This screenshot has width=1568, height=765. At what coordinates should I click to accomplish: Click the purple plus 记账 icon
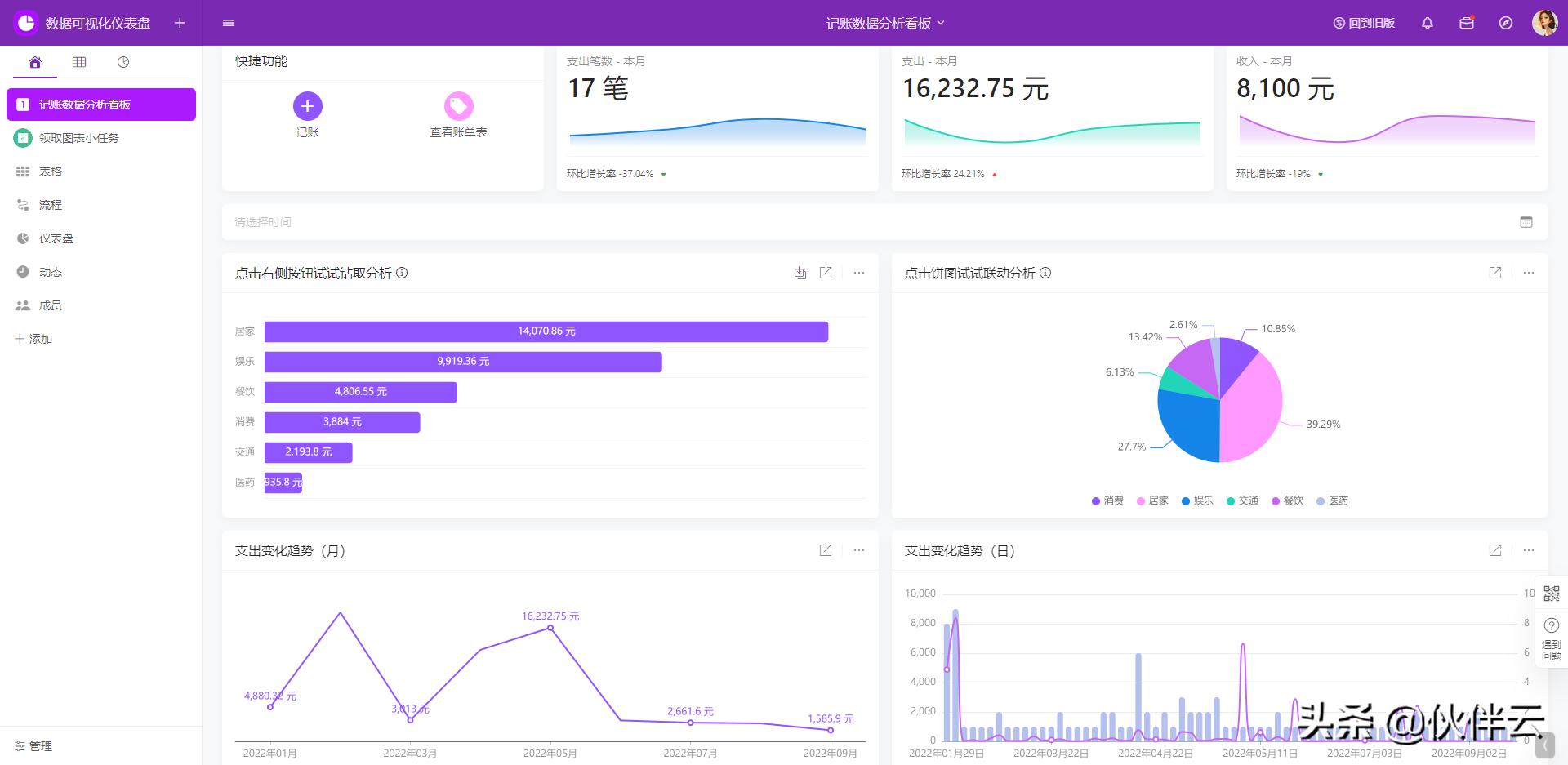[x=307, y=106]
